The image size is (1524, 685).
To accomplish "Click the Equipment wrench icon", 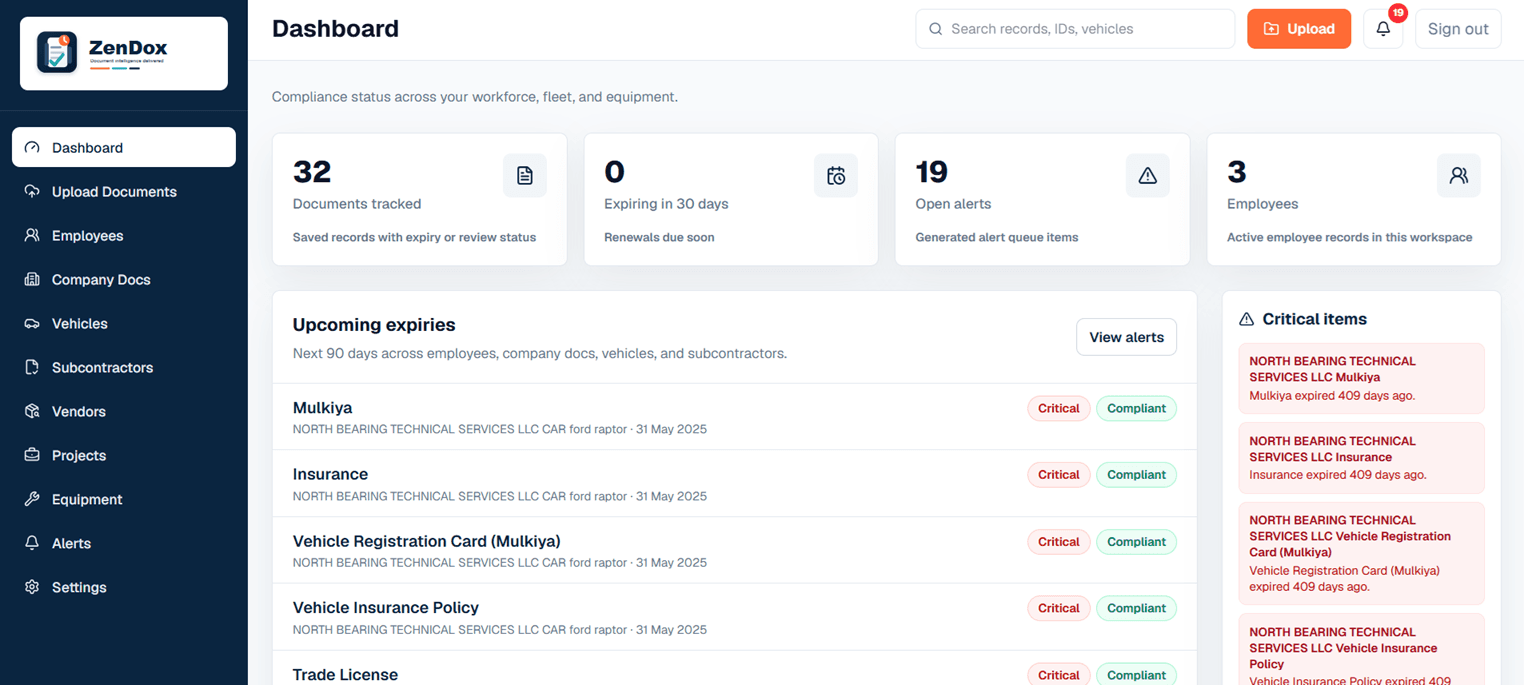I will pos(32,499).
